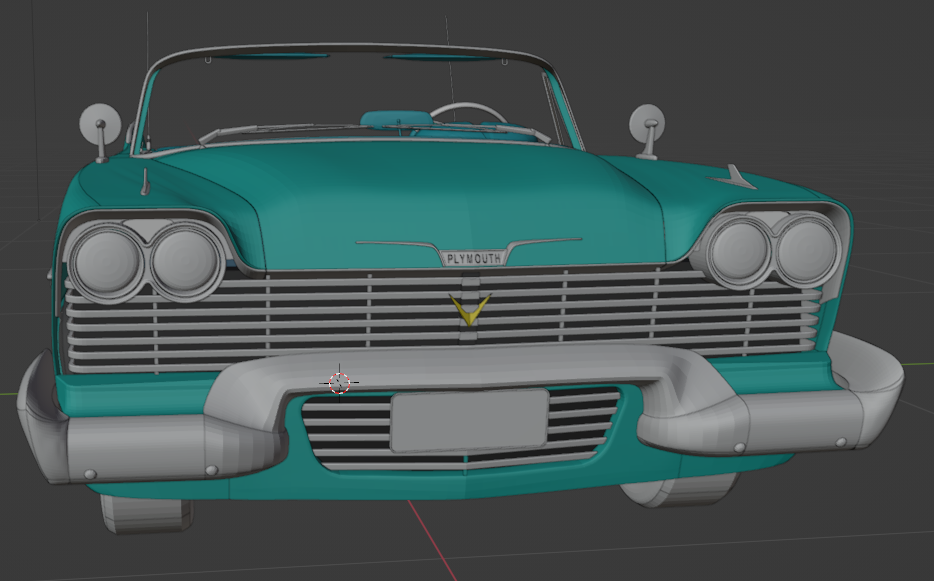934x581 pixels.
Task: Select the teal dashboard pad behind the windshield
Action: (x=396, y=119)
